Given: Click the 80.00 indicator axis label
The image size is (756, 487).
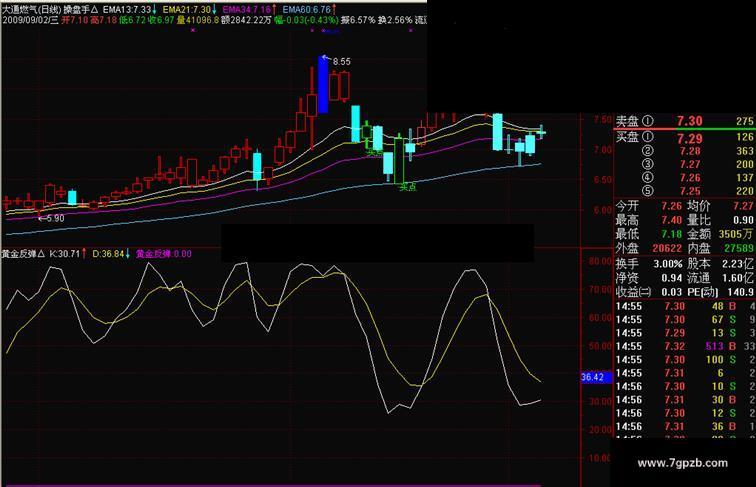Looking at the screenshot, I should pyautogui.click(x=600, y=261).
